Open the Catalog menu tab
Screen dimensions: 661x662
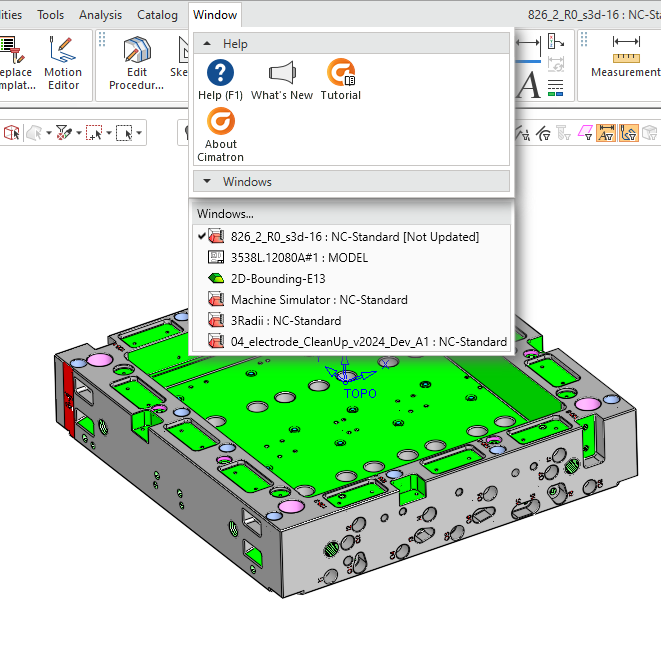[x=157, y=15]
